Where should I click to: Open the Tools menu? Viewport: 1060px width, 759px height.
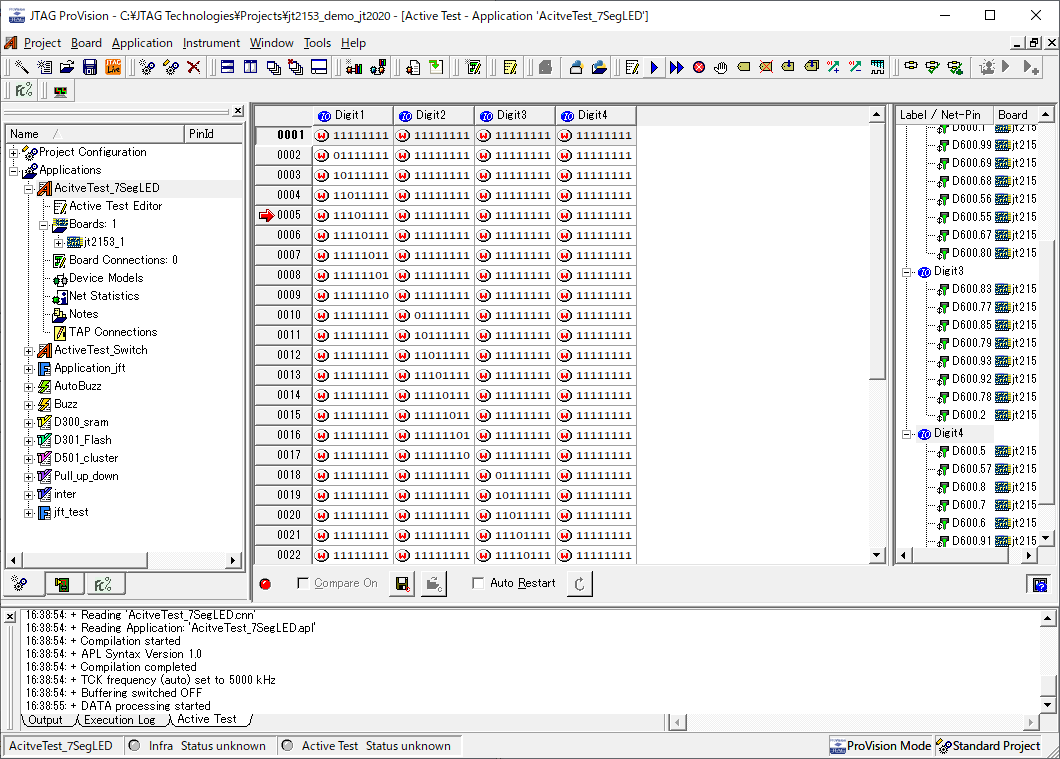click(317, 43)
